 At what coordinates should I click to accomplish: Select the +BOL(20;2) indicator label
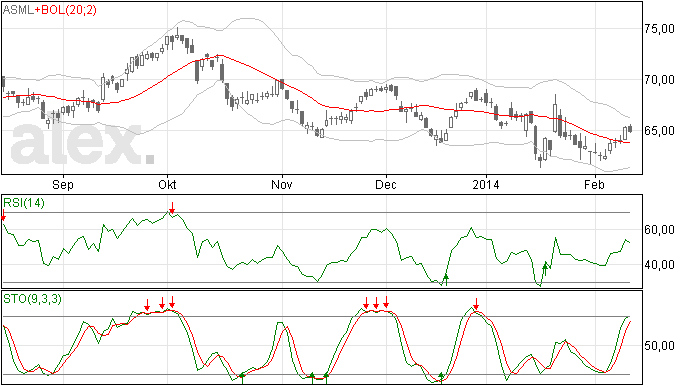pyautogui.click(x=65, y=10)
